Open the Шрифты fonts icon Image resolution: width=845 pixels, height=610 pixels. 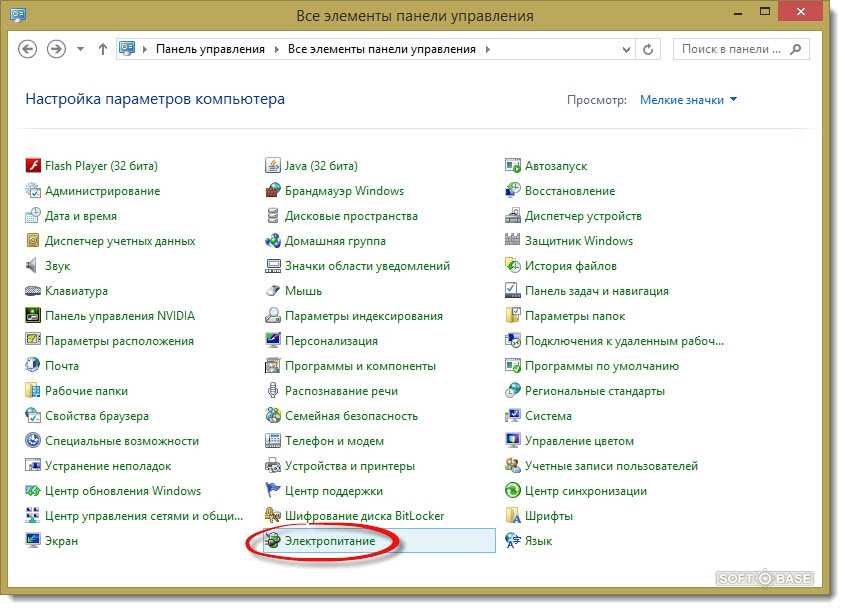pos(512,515)
